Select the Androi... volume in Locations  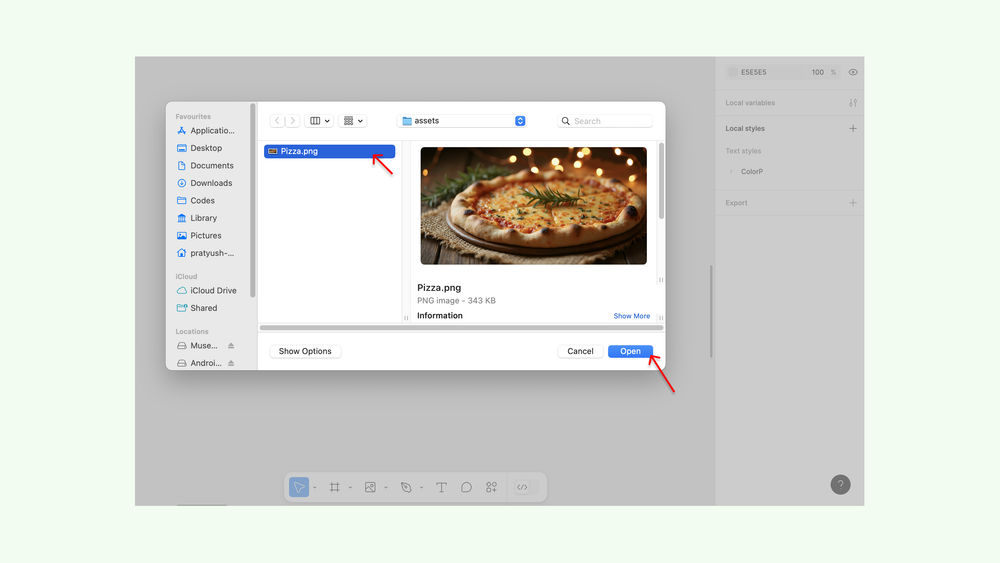tap(198, 363)
